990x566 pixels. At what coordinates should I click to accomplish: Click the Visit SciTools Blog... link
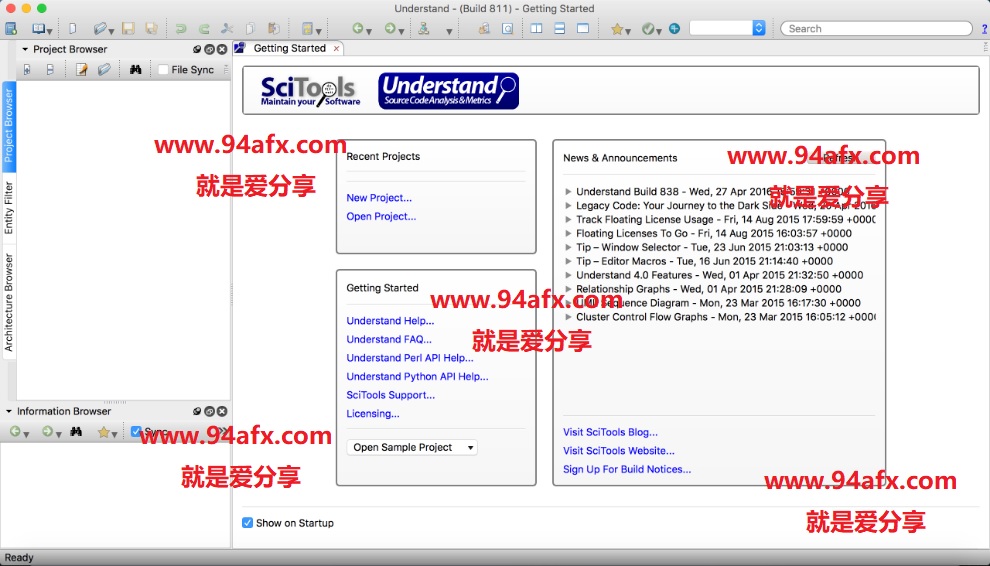pos(611,432)
